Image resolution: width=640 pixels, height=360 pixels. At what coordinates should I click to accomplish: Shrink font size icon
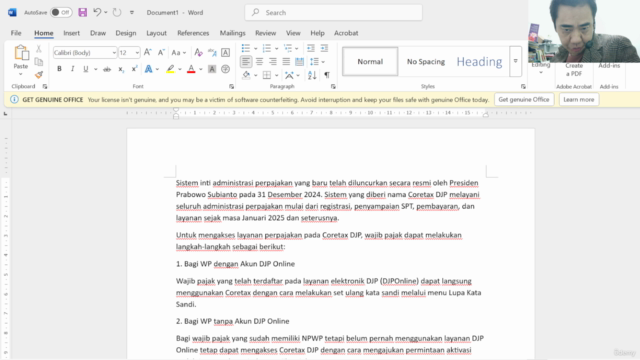pyautogui.click(x=161, y=52)
